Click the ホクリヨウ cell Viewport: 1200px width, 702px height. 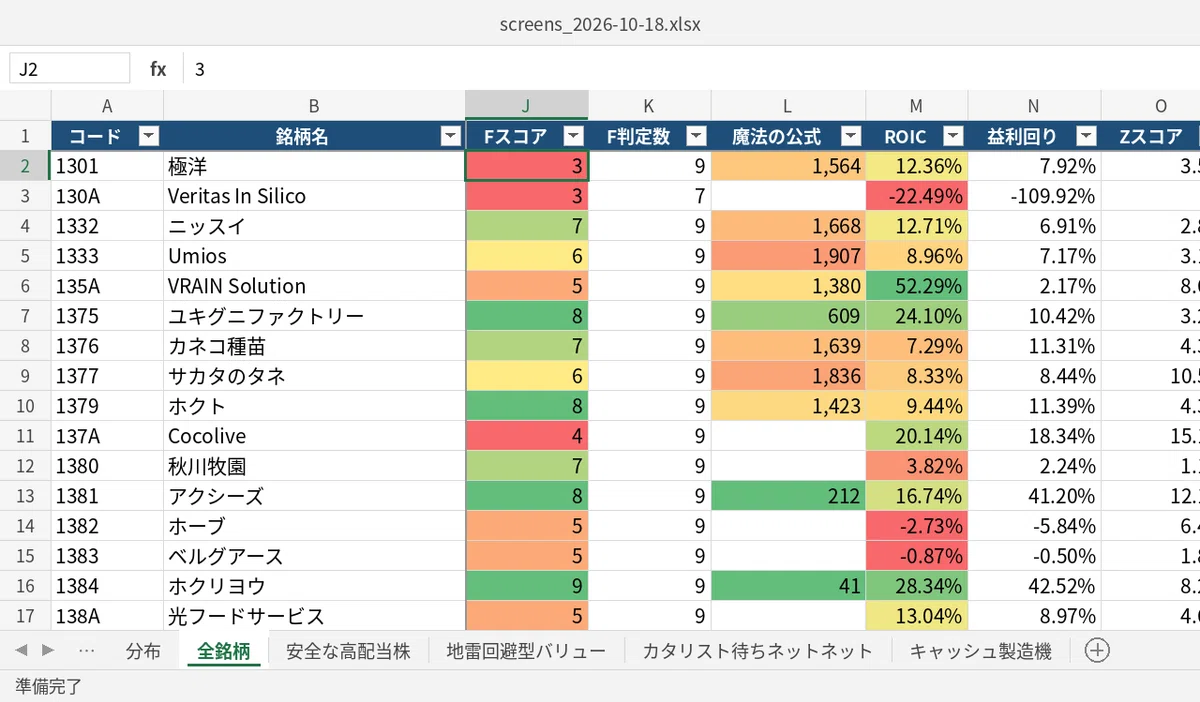tap(314, 586)
